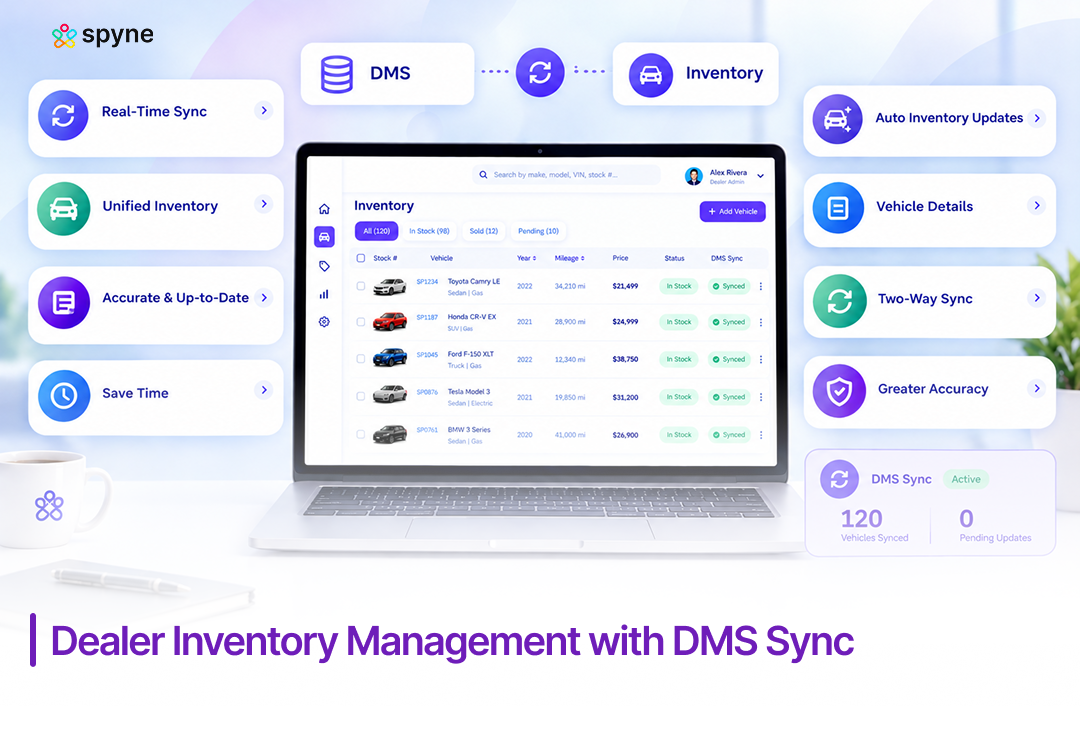This screenshot has width=1080, height=734.
Task: Expand the Auto Inventory Updates chevron
Action: pyautogui.click(x=1037, y=118)
